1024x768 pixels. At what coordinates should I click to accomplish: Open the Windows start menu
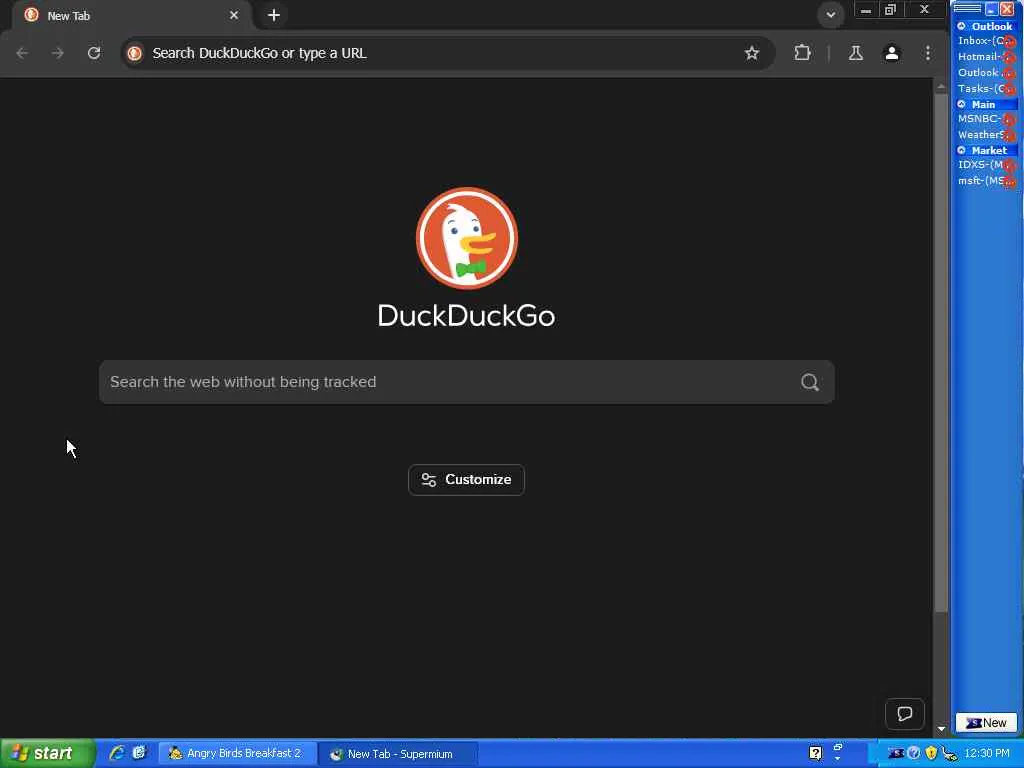coord(47,754)
